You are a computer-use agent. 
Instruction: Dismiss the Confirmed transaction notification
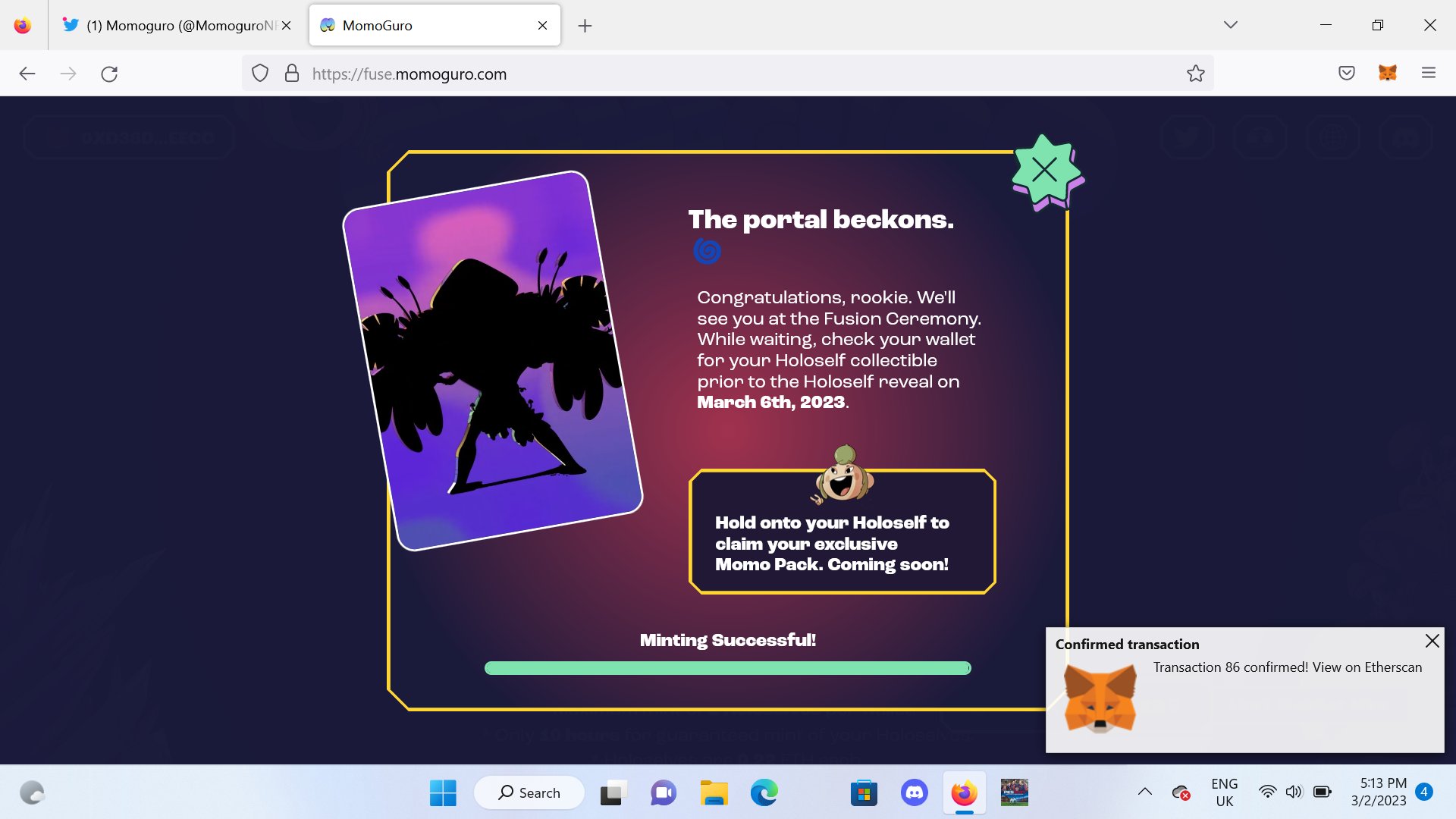[1432, 641]
